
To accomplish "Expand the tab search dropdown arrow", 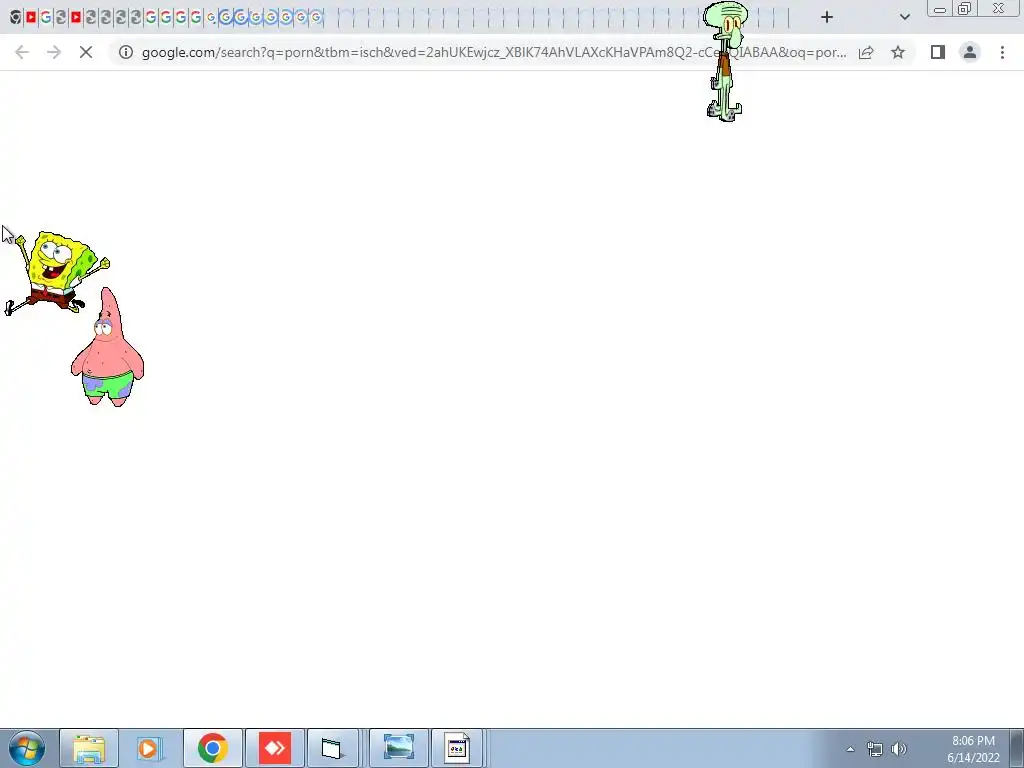I will tap(904, 18).
